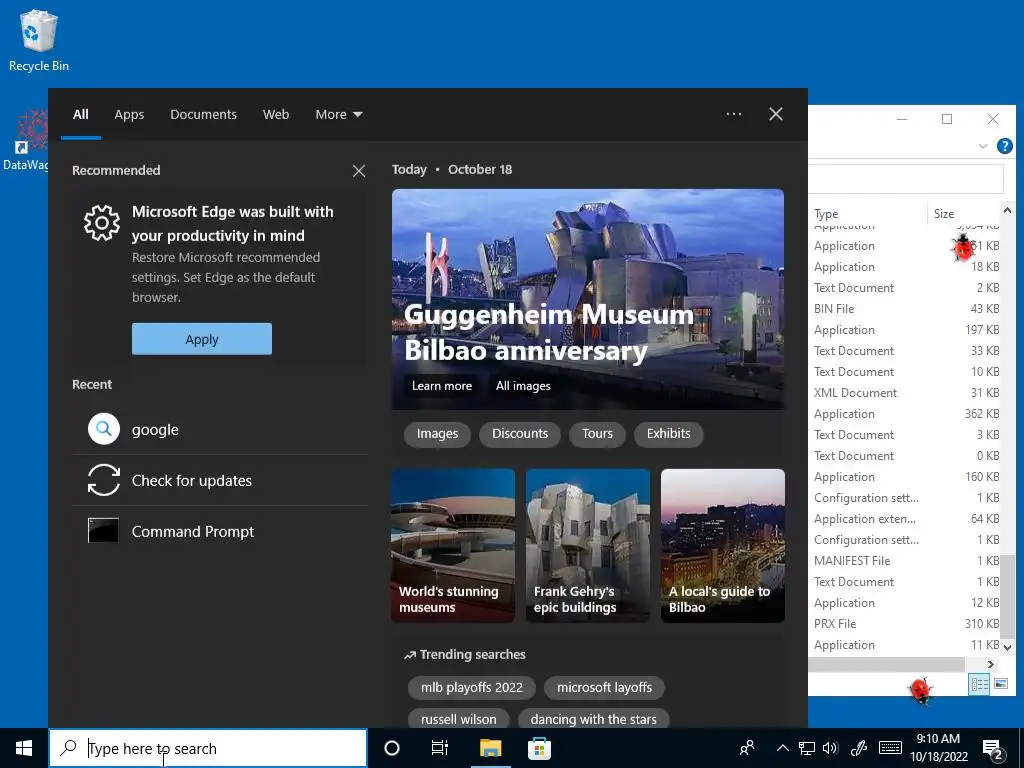1024x768 pixels.
Task: Select the BIN File row in Explorer
Action: click(905, 309)
